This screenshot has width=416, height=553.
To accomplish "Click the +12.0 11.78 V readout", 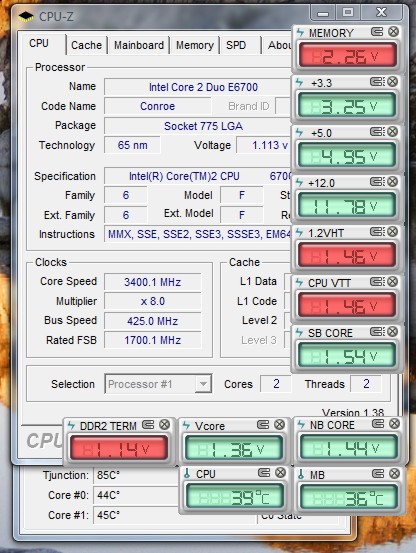I will point(347,205).
